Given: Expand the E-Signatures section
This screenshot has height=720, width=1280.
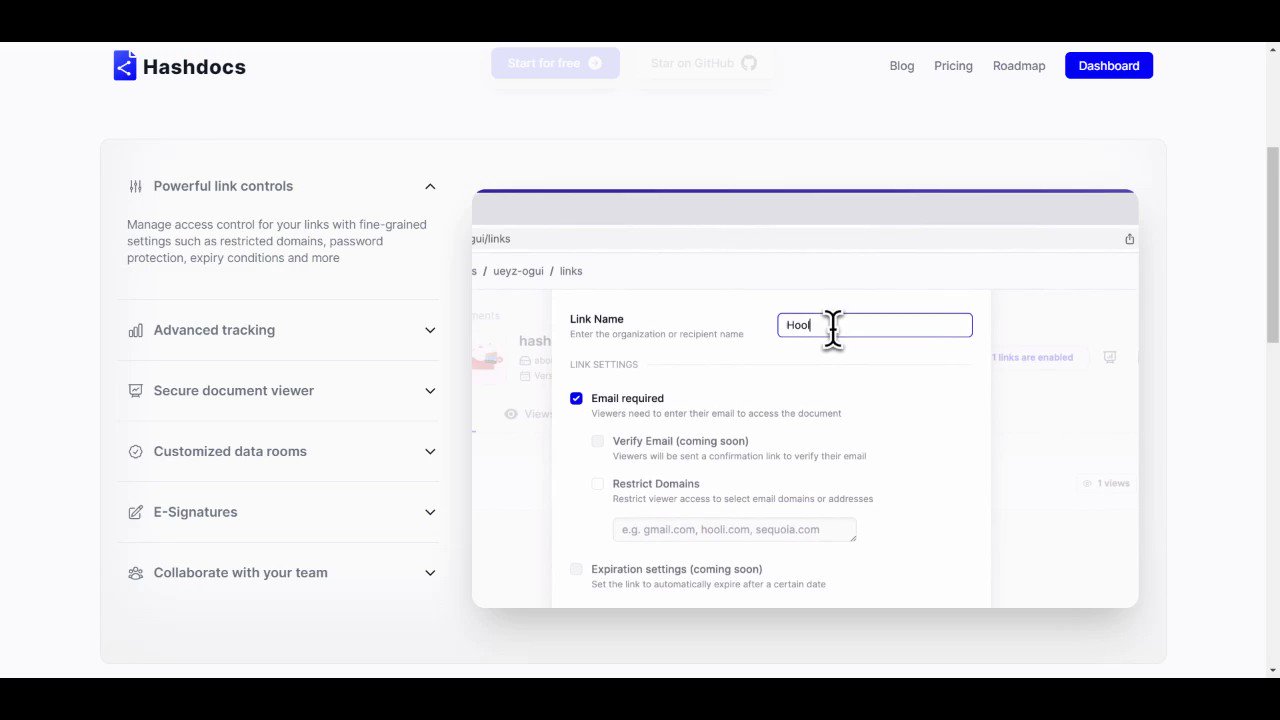Looking at the screenshot, I should pyautogui.click(x=430, y=512).
